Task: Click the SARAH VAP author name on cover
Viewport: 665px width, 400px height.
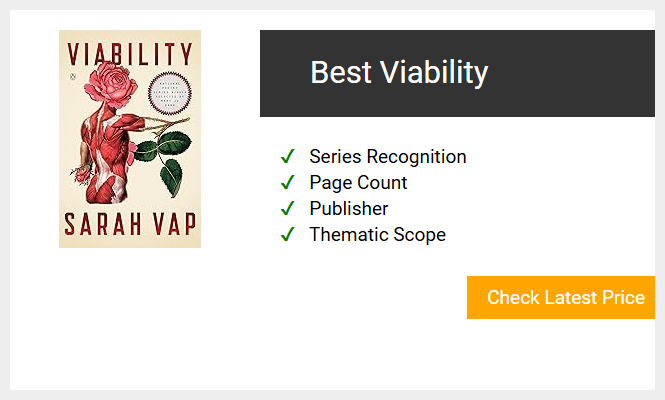Action: [130, 224]
